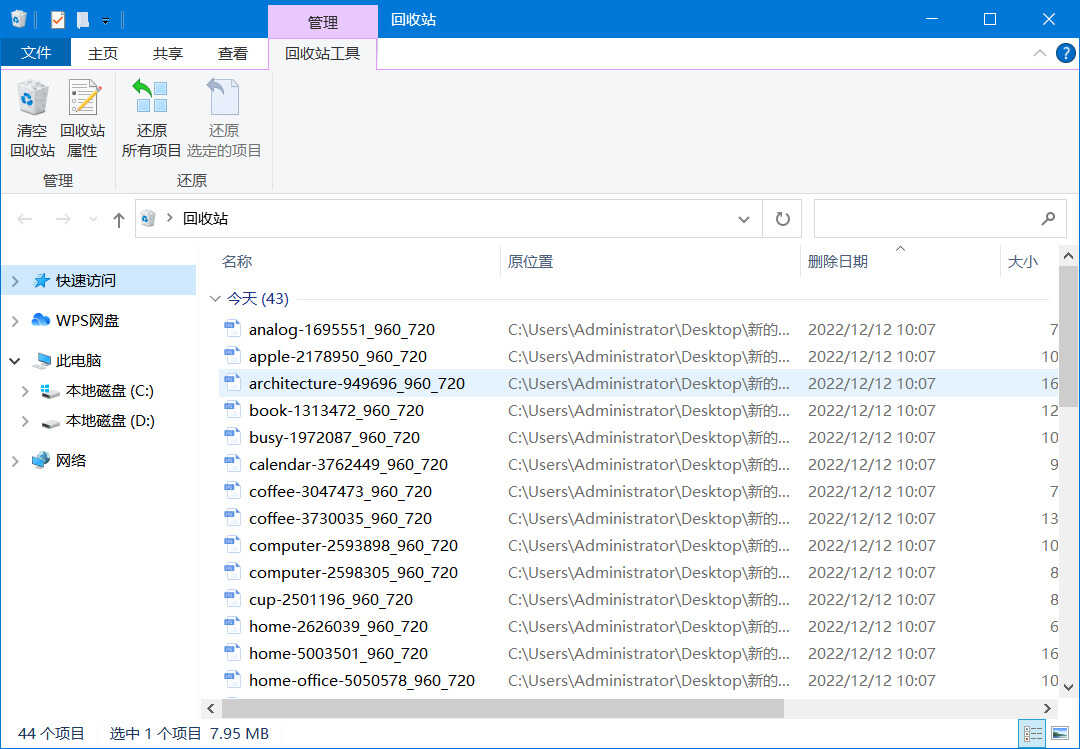Click the up-directory arrow in navigation bar
This screenshot has width=1080, height=749.
click(x=119, y=219)
